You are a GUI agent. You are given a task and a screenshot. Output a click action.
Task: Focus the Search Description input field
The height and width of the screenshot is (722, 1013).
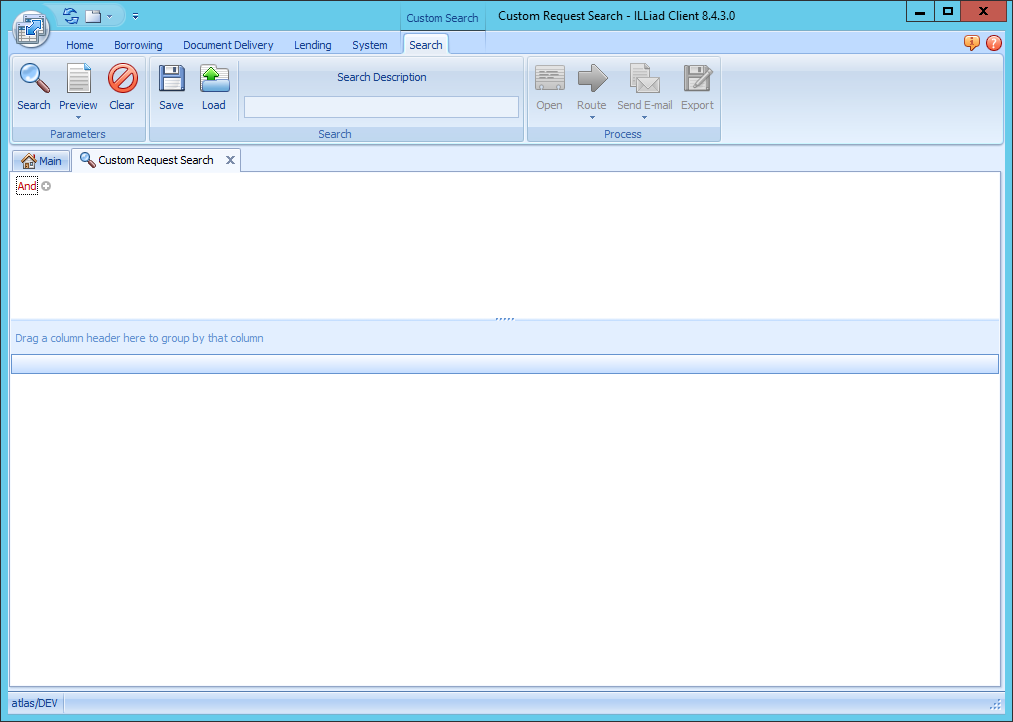(381, 107)
